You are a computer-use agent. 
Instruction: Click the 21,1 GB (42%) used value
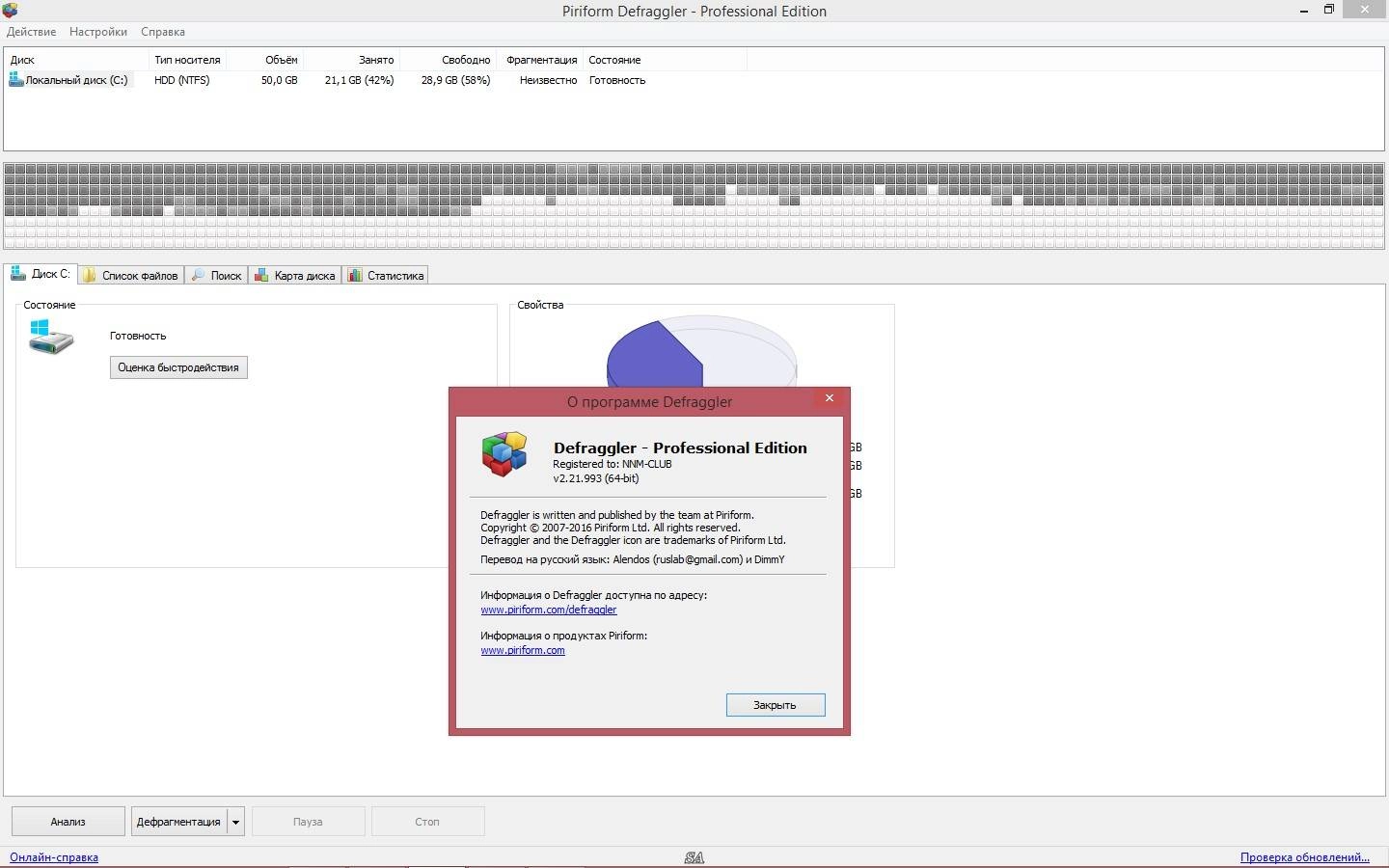tap(360, 80)
